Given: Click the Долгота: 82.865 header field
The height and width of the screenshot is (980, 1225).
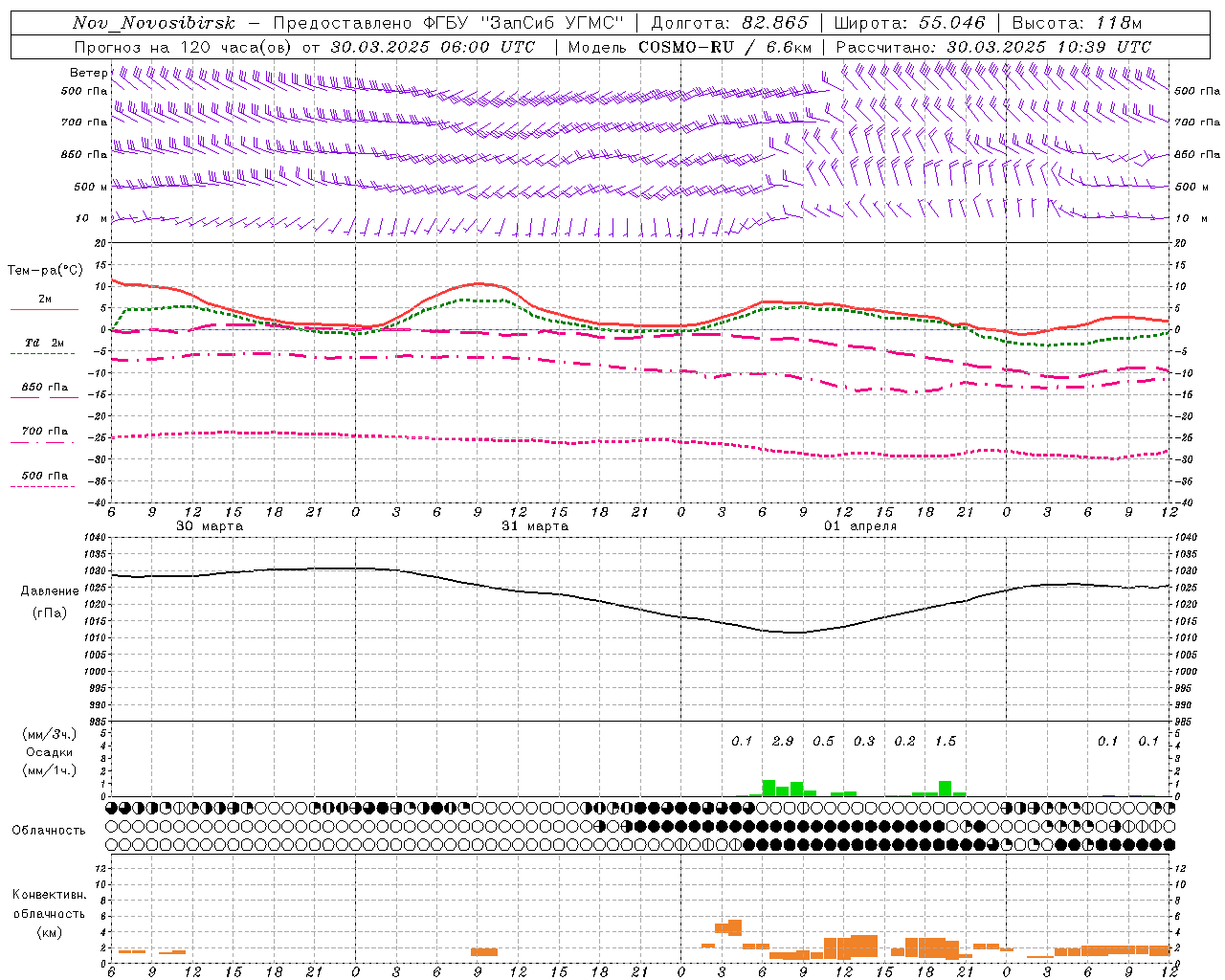Looking at the screenshot, I should coord(729,23).
